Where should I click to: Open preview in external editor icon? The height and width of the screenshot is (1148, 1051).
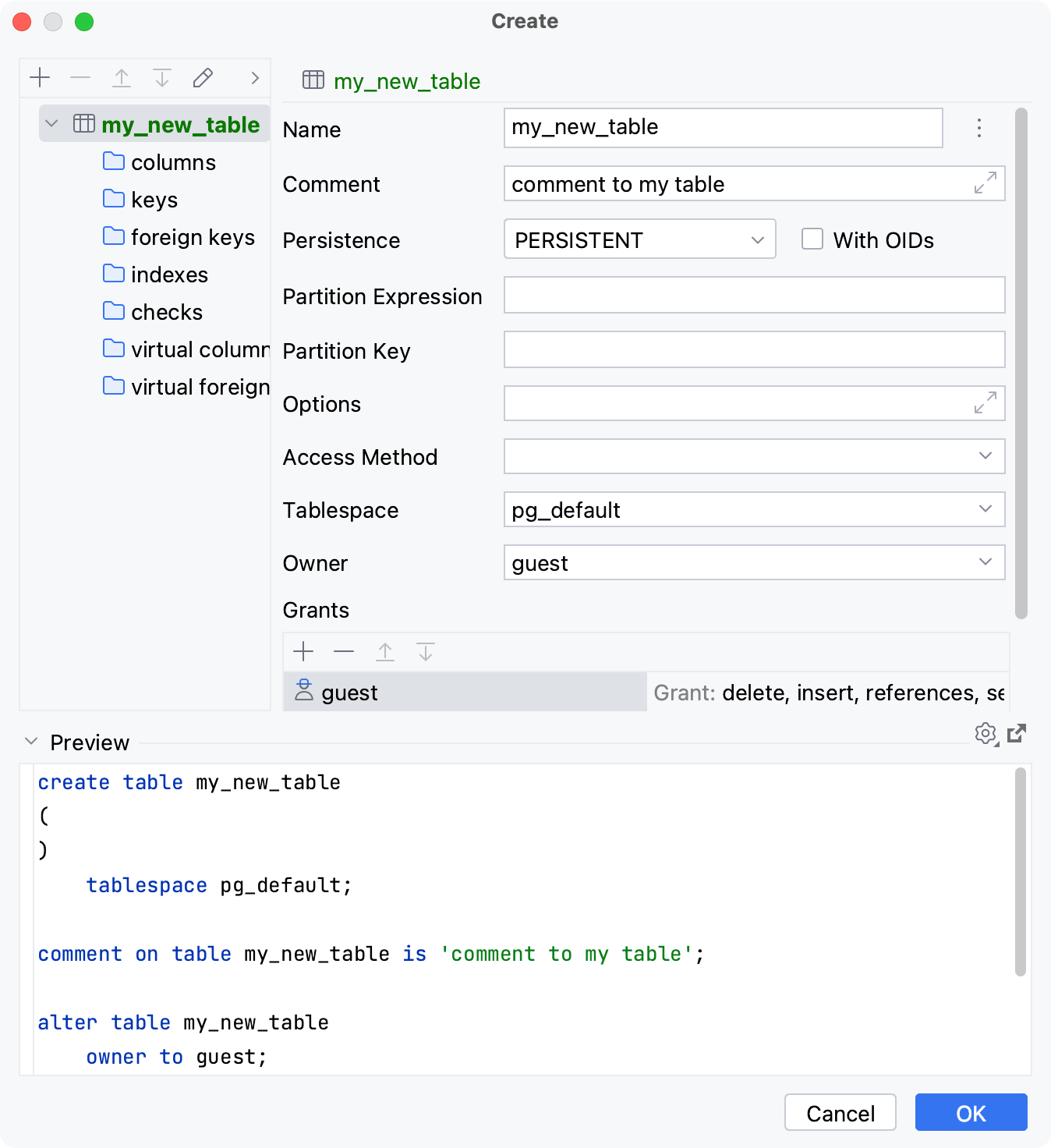[1017, 733]
